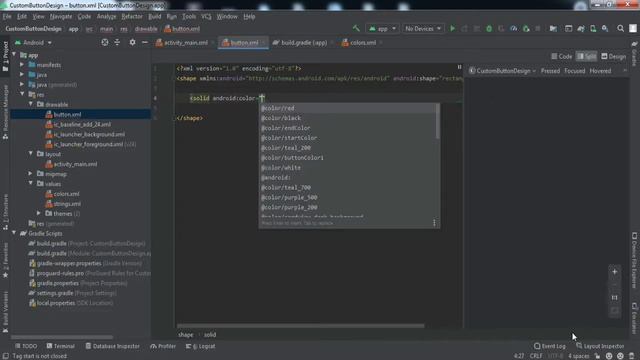Open Structure side tab
Viewport: 640px width, 360px height.
coord(5,212)
